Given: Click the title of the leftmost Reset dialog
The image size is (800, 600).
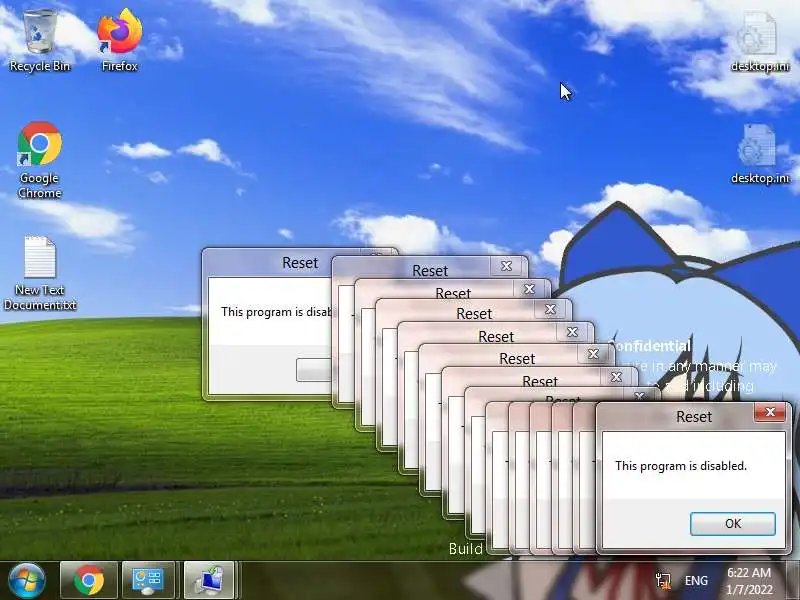Looking at the screenshot, I should point(300,263).
